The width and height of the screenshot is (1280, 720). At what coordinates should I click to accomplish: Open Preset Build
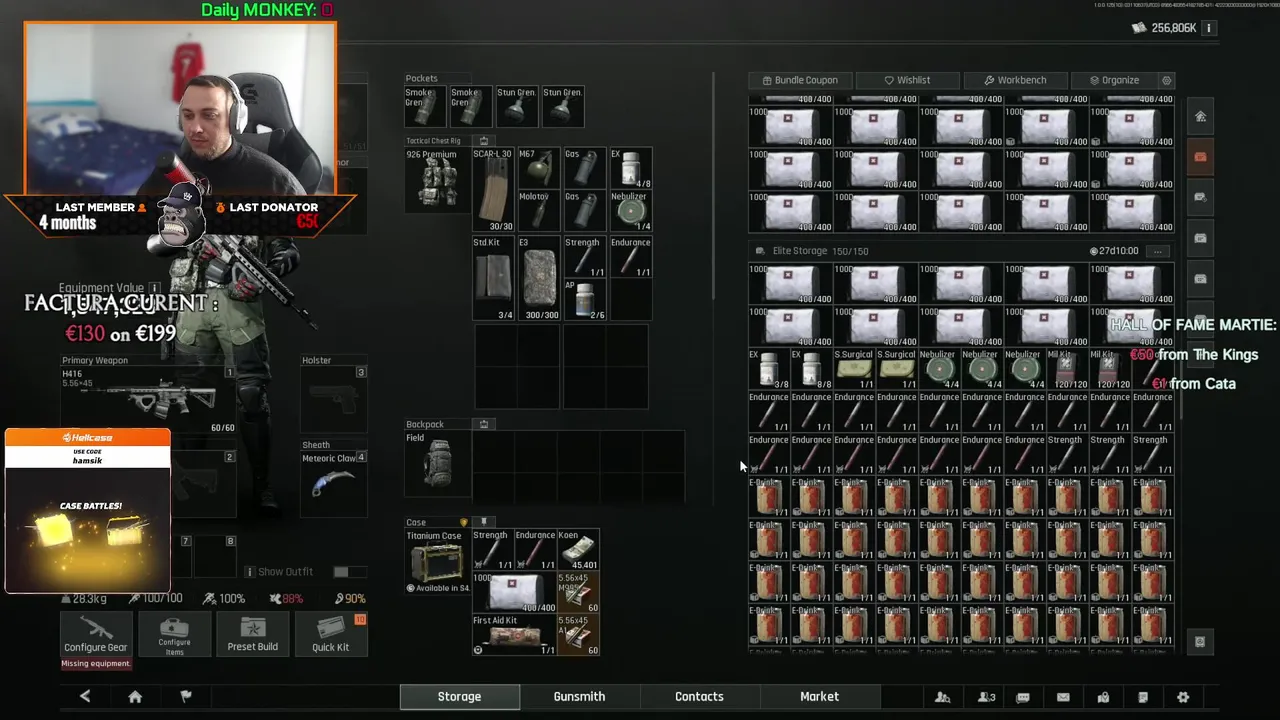pyautogui.click(x=252, y=634)
